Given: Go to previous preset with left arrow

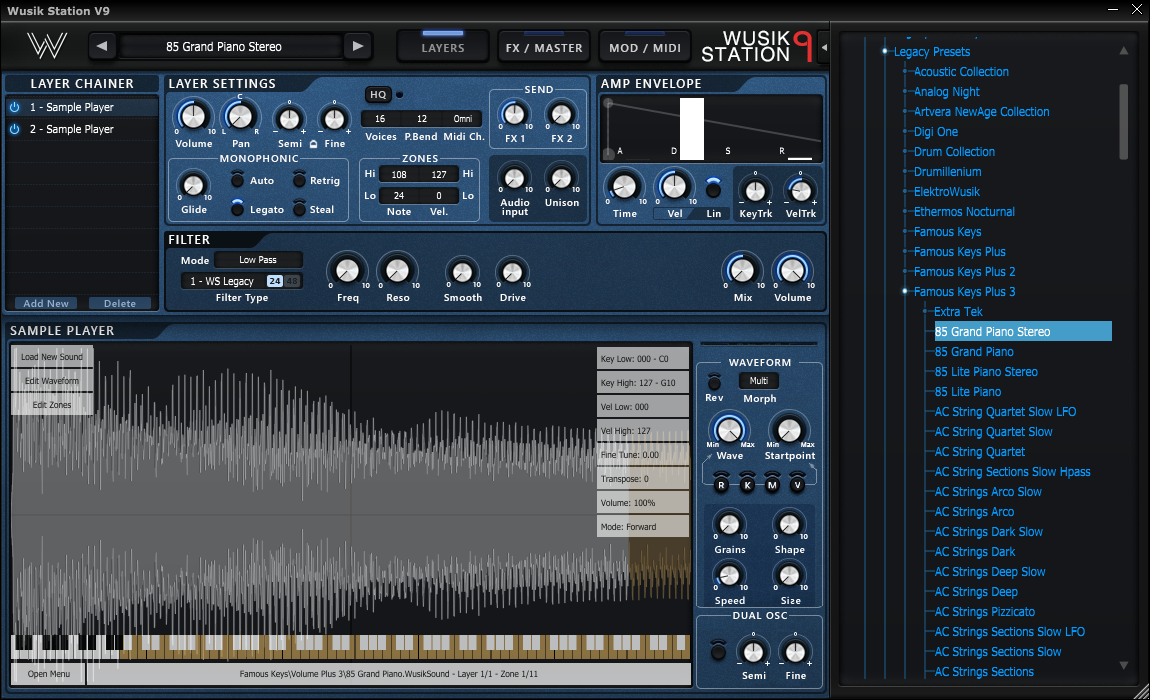Looking at the screenshot, I should coord(102,46).
